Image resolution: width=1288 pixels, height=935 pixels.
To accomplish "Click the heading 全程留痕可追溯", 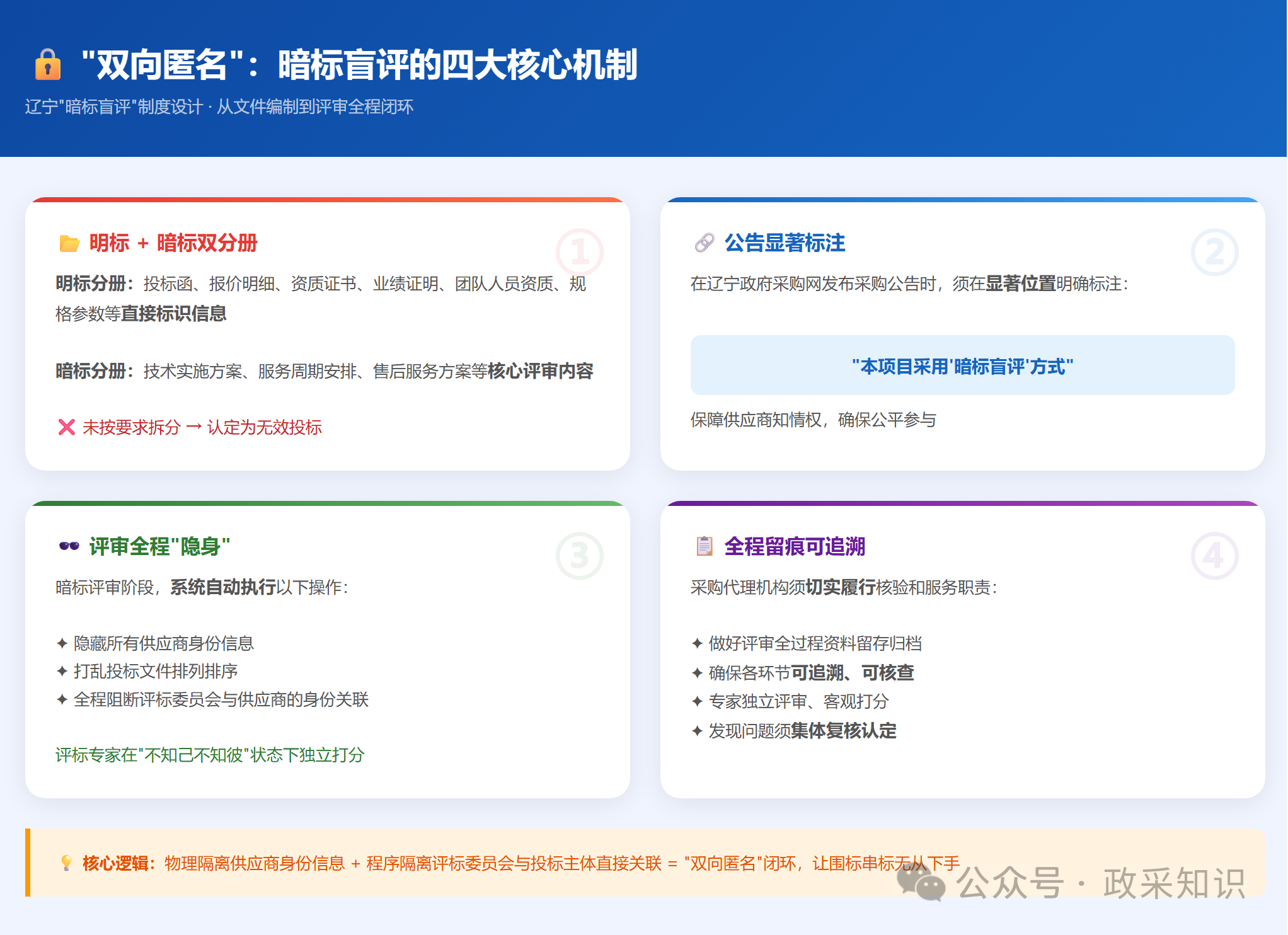I will (795, 546).
